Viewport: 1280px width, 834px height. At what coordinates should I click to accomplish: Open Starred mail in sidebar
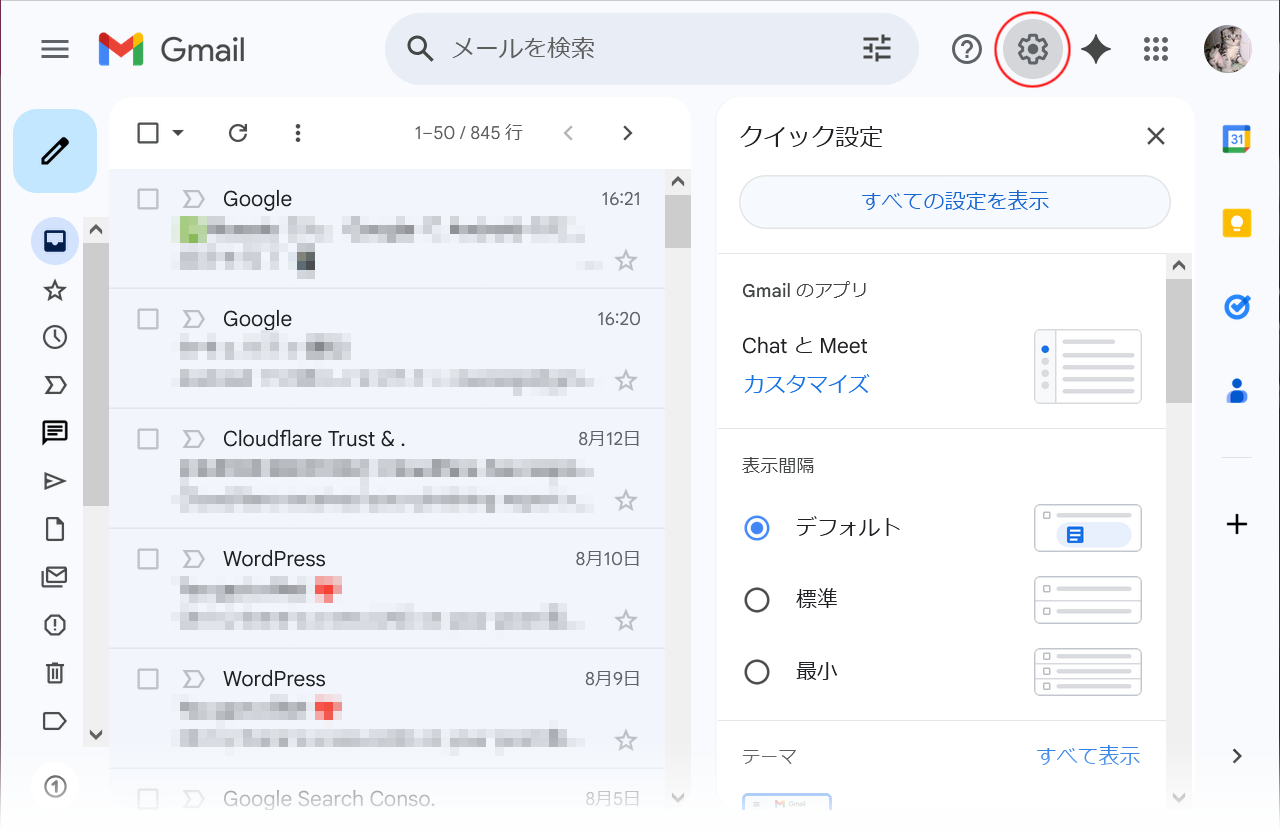(55, 290)
